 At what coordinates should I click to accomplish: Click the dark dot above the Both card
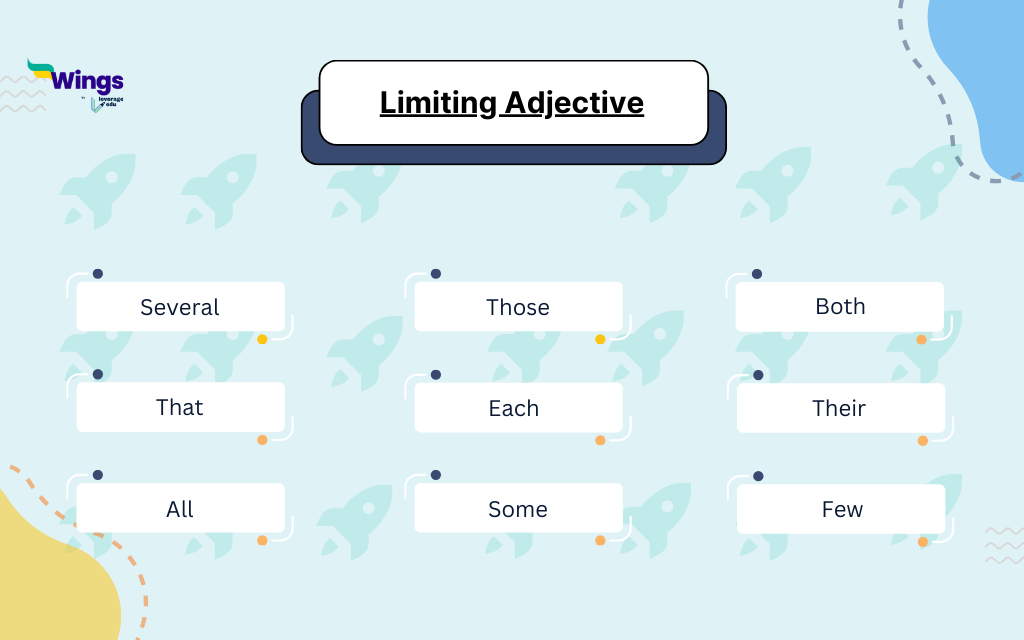click(x=757, y=274)
